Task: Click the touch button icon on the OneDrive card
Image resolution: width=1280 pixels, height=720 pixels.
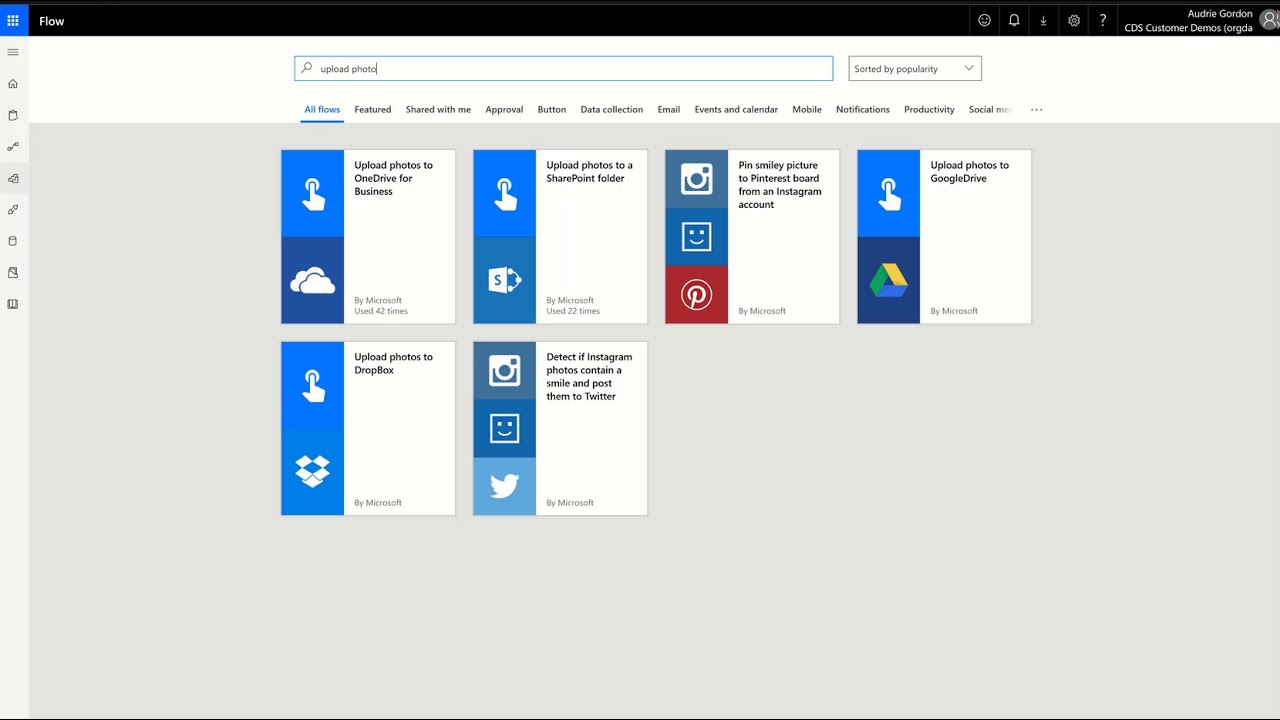Action: [313, 193]
